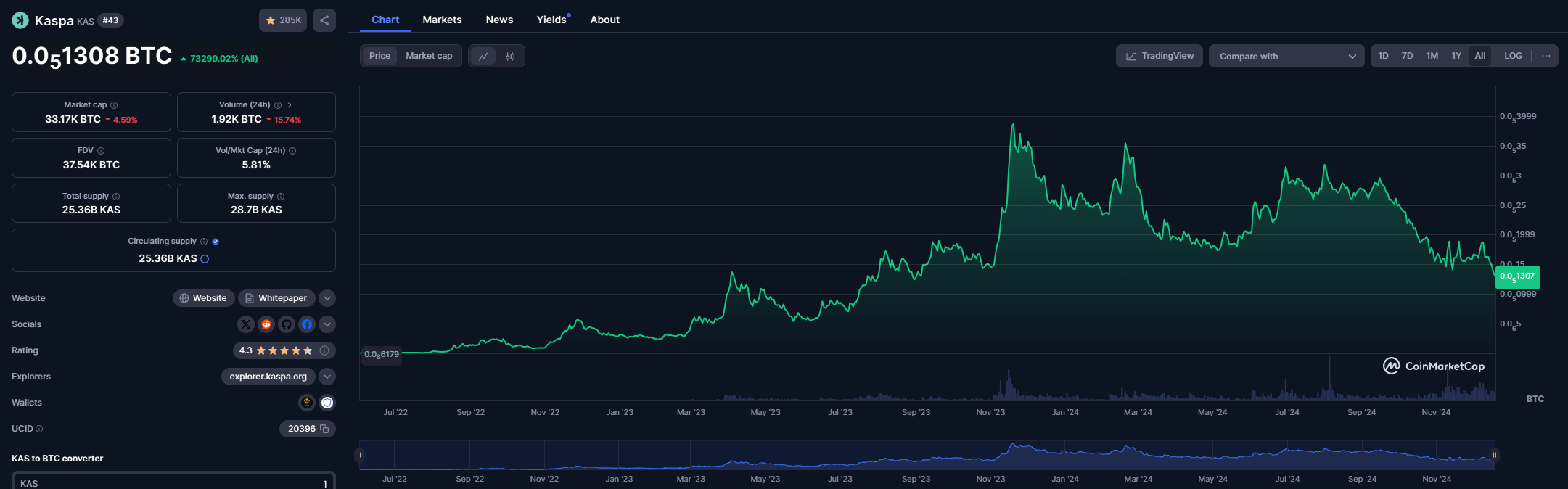Click the 33.17K BTC market cap value

[73, 119]
